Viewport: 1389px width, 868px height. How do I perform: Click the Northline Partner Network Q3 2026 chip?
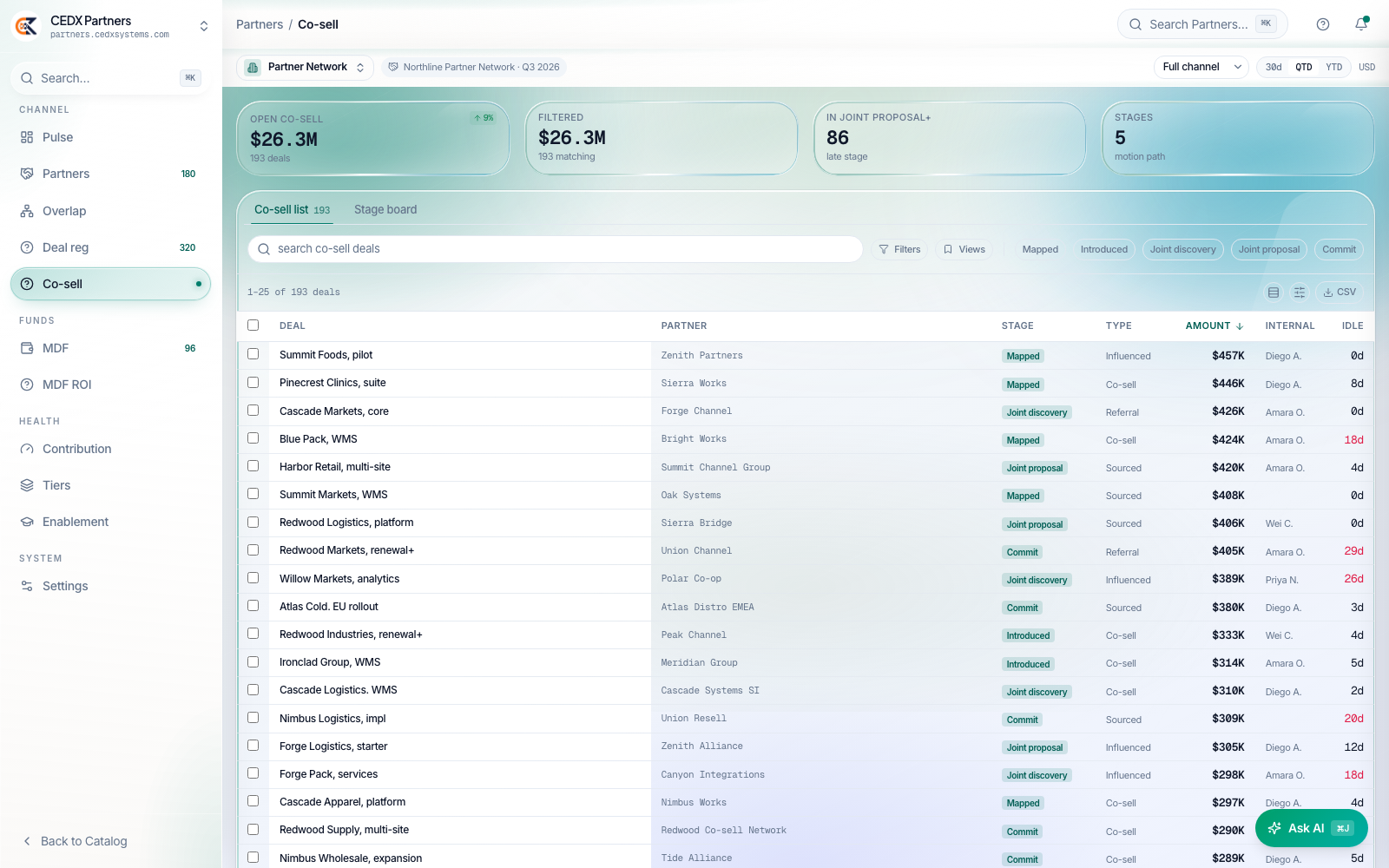click(x=474, y=67)
